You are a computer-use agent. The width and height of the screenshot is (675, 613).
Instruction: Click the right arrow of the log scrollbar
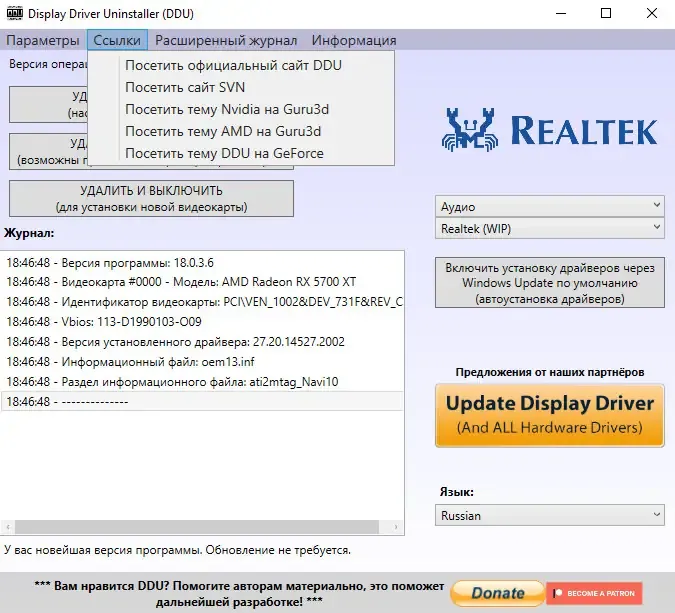pyautogui.click(x=396, y=526)
